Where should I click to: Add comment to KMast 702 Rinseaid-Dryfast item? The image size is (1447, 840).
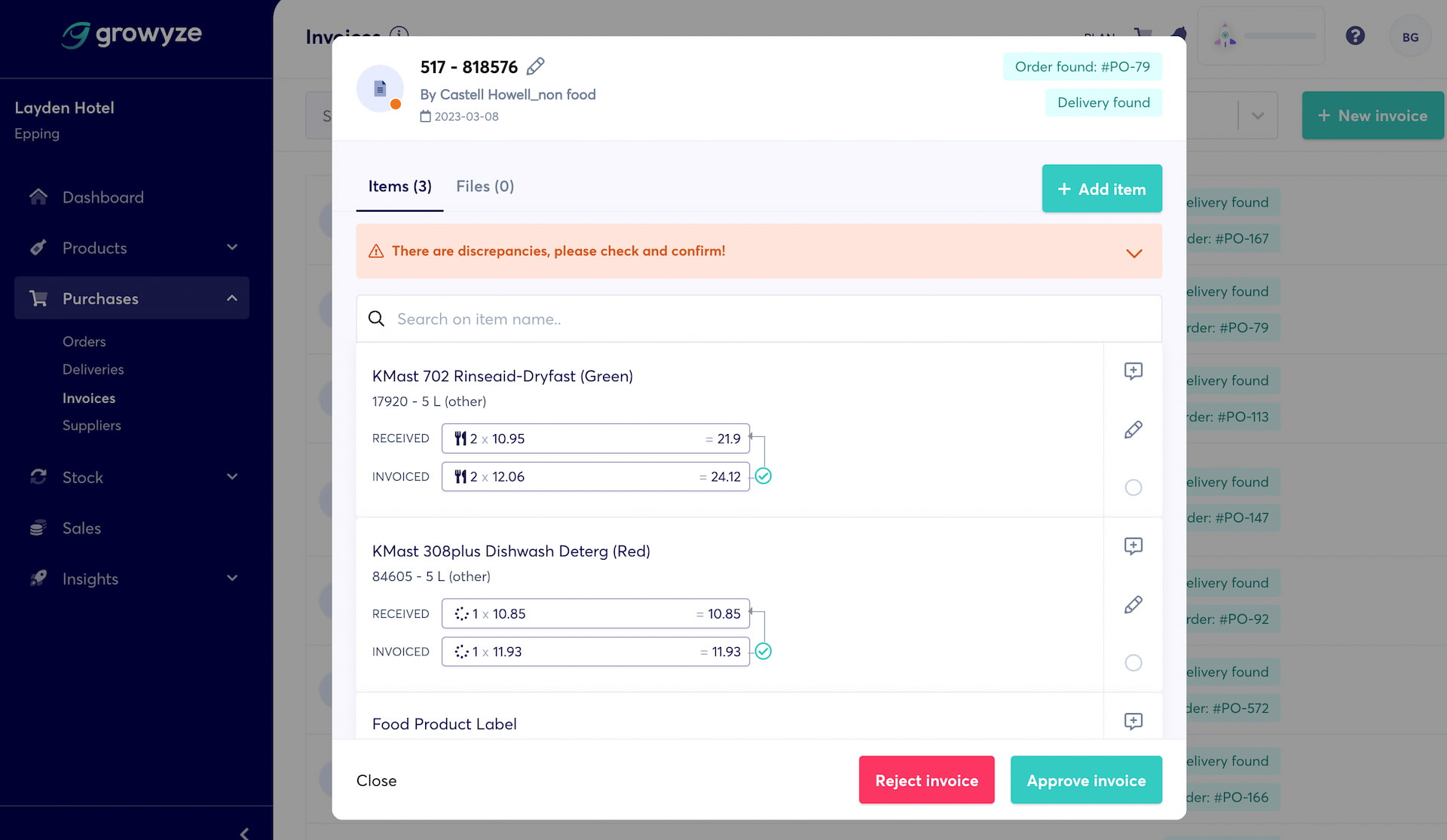(x=1133, y=371)
